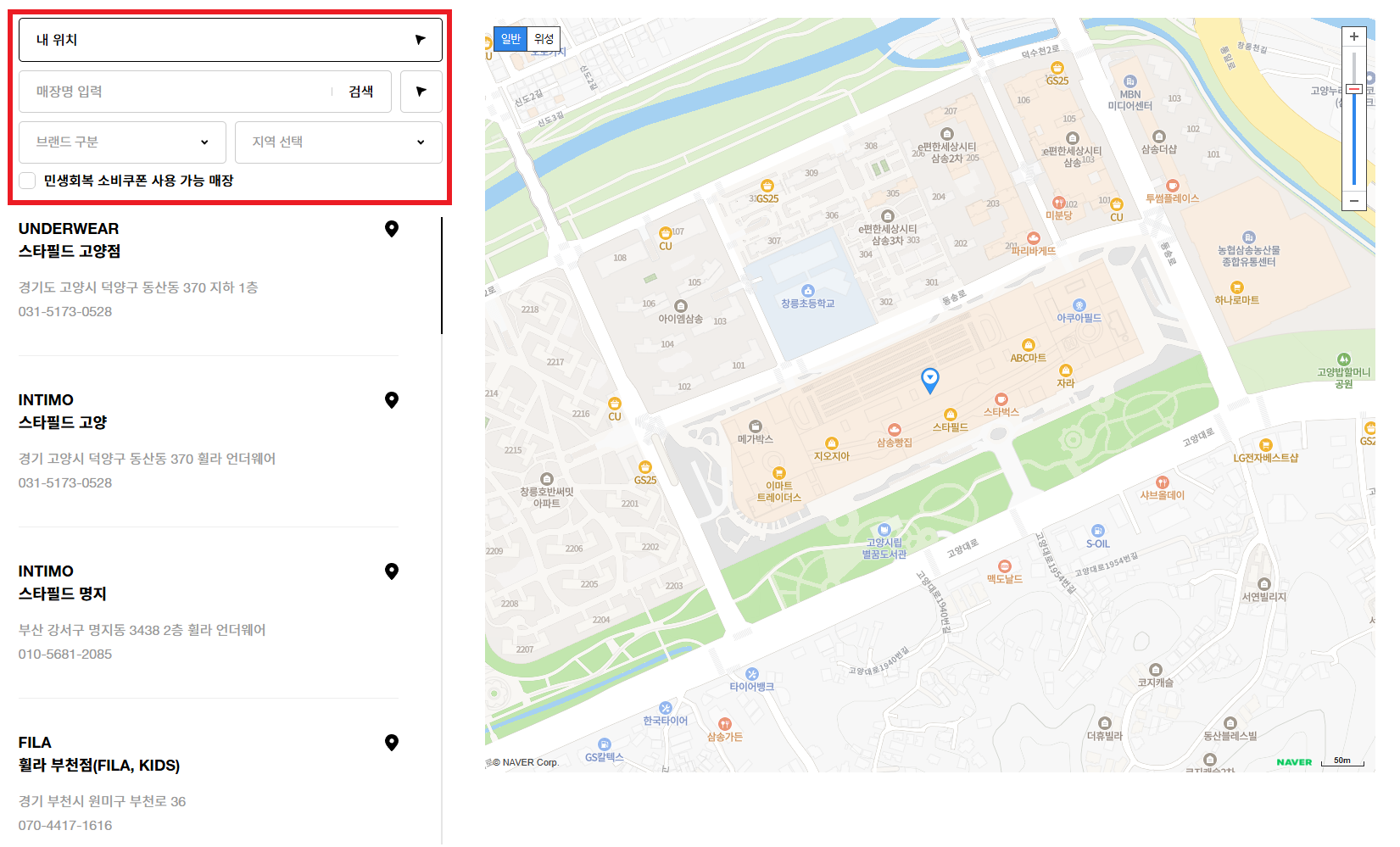Click the MBN 미디어센터 marker
The width and height of the screenshot is (1400, 847).
[1130, 82]
